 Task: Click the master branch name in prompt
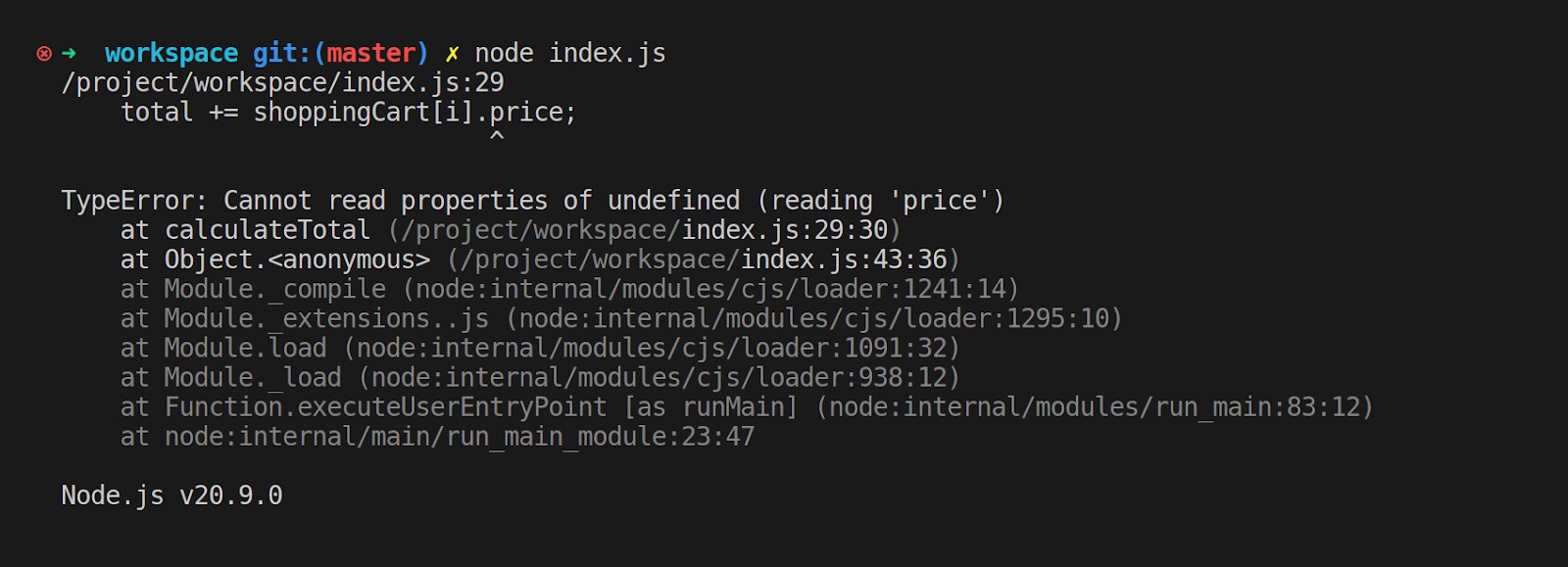[x=371, y=53]
